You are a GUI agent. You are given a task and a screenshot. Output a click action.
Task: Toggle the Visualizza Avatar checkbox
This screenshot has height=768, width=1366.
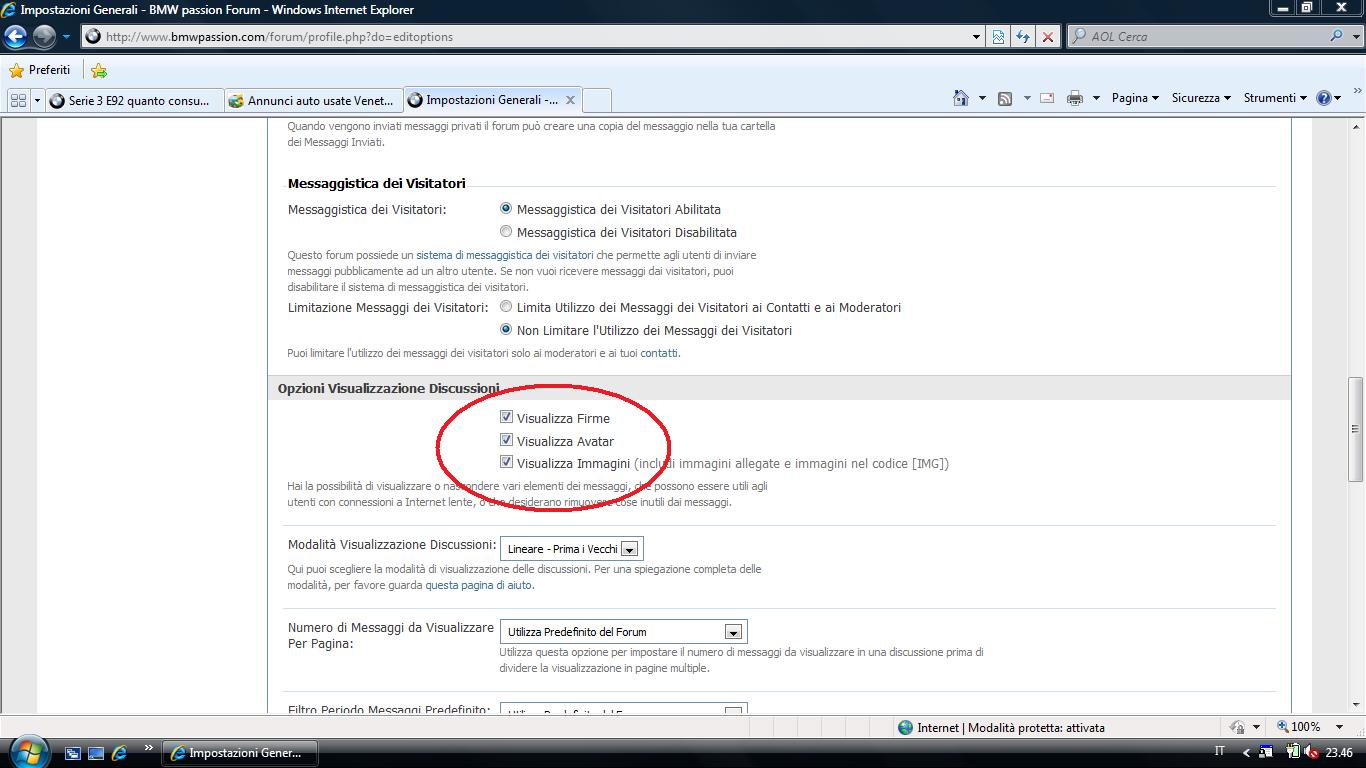(x=507, y=440)
